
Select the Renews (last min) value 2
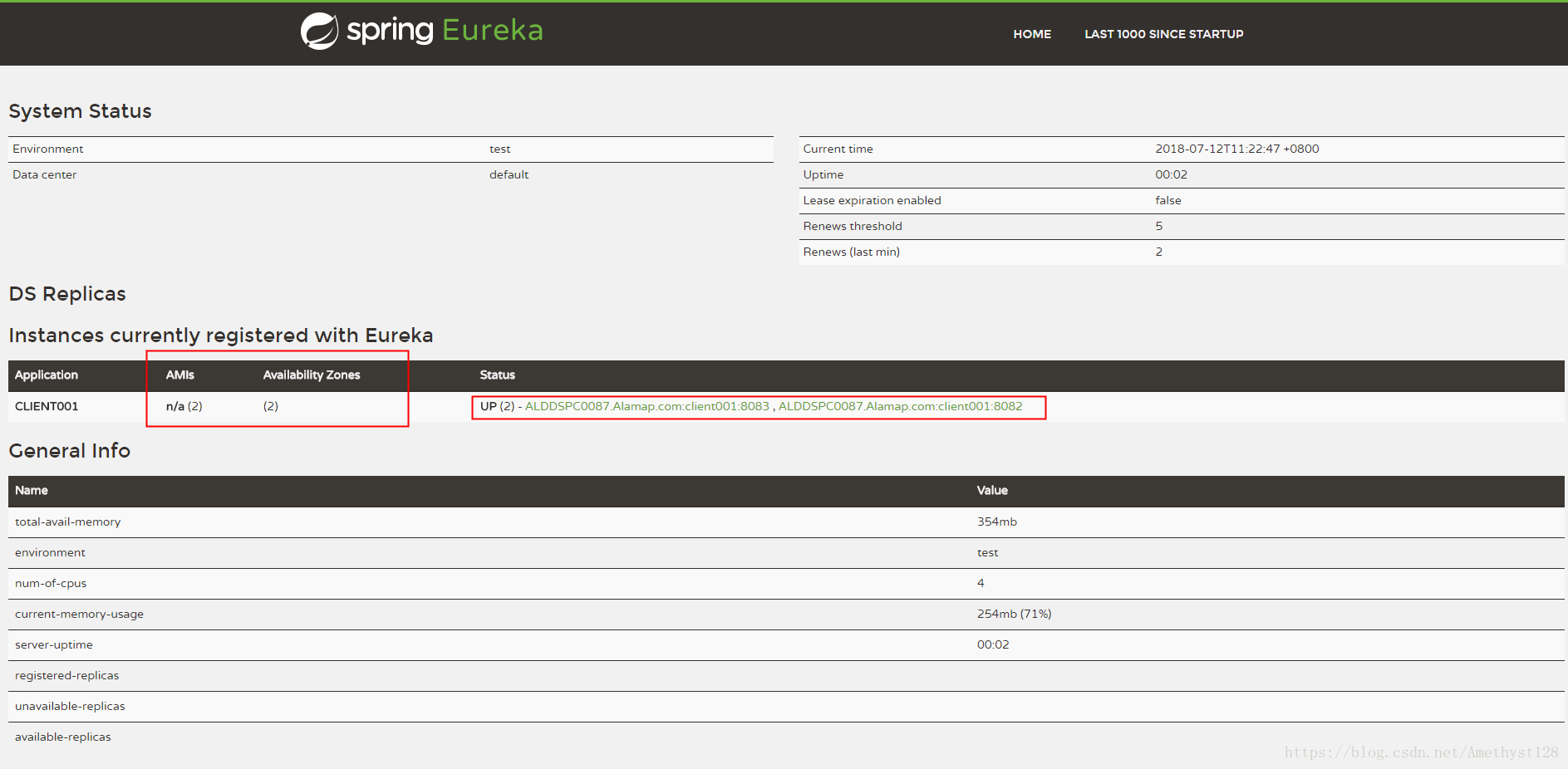[x=1159, y=252]
